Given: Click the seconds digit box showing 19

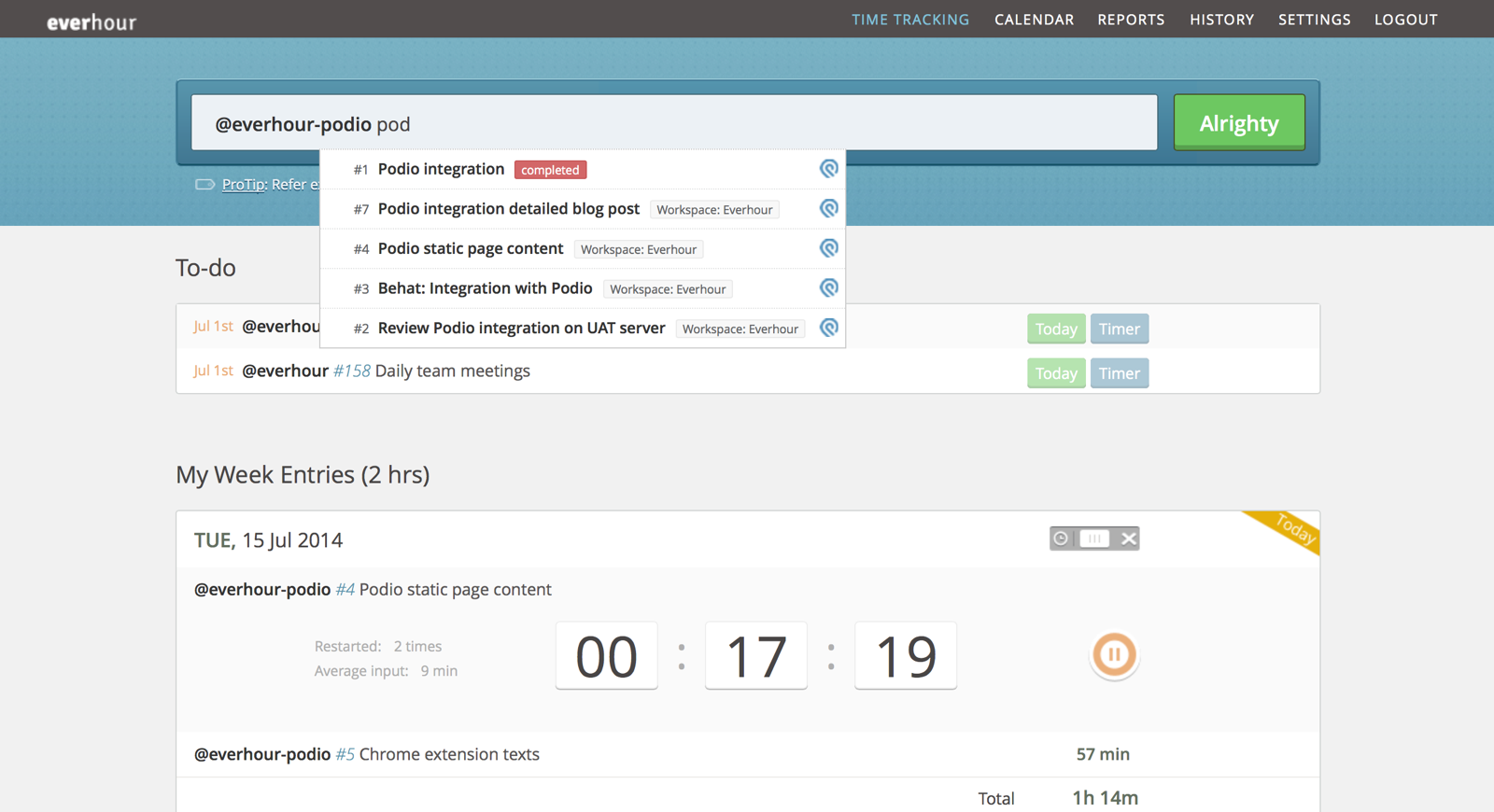Looking at the screenshot, I should [906, 655].
